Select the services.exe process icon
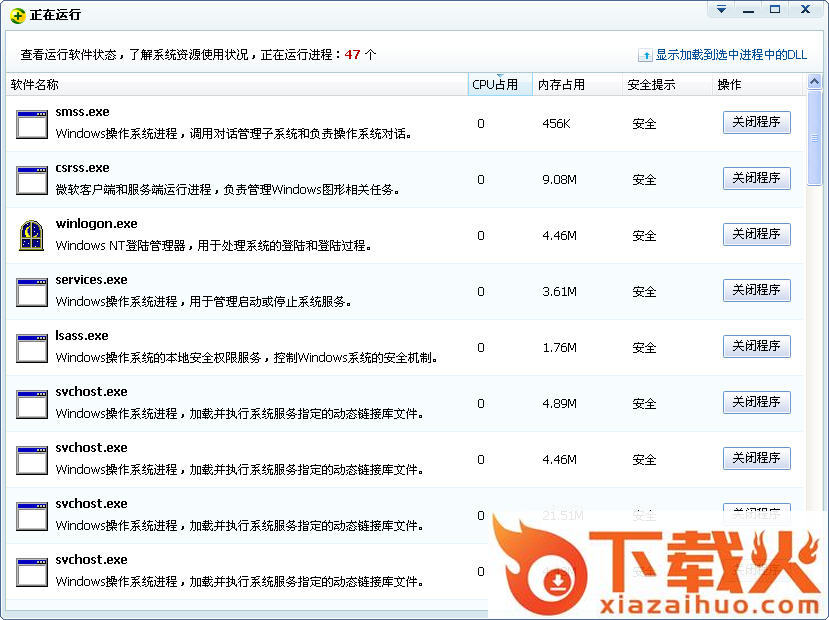 [x=32, y=292]
